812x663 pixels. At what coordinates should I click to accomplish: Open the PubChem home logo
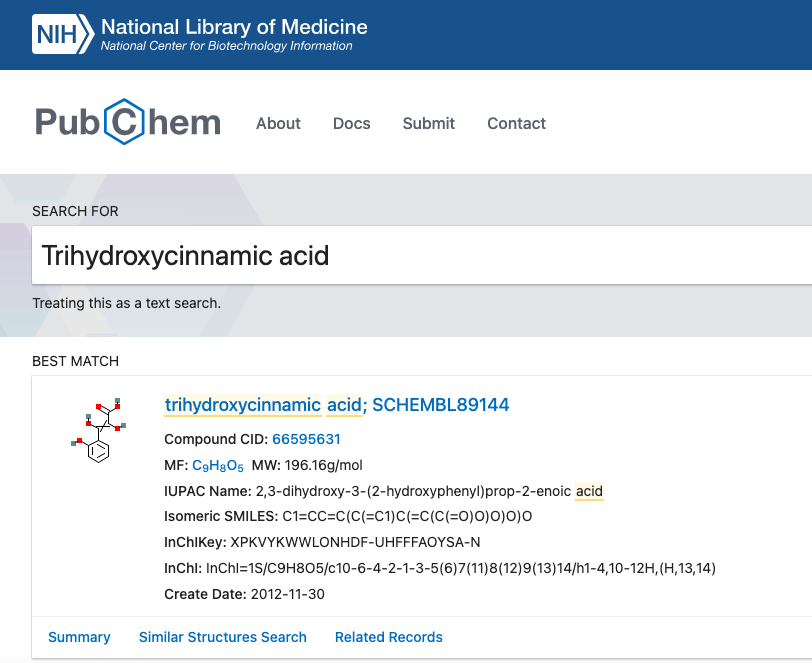coord(128,122)
